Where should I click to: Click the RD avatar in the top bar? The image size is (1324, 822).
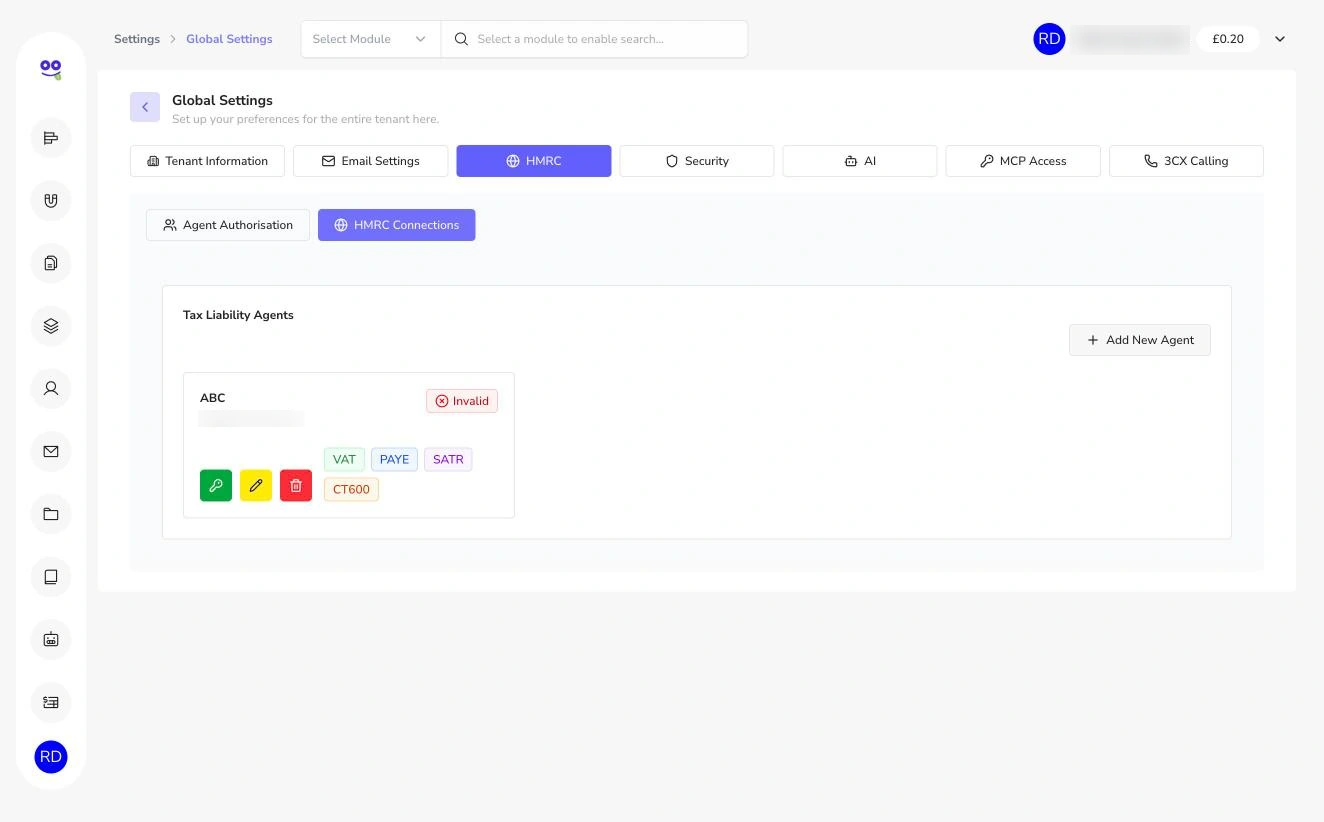coord(1049,39)
